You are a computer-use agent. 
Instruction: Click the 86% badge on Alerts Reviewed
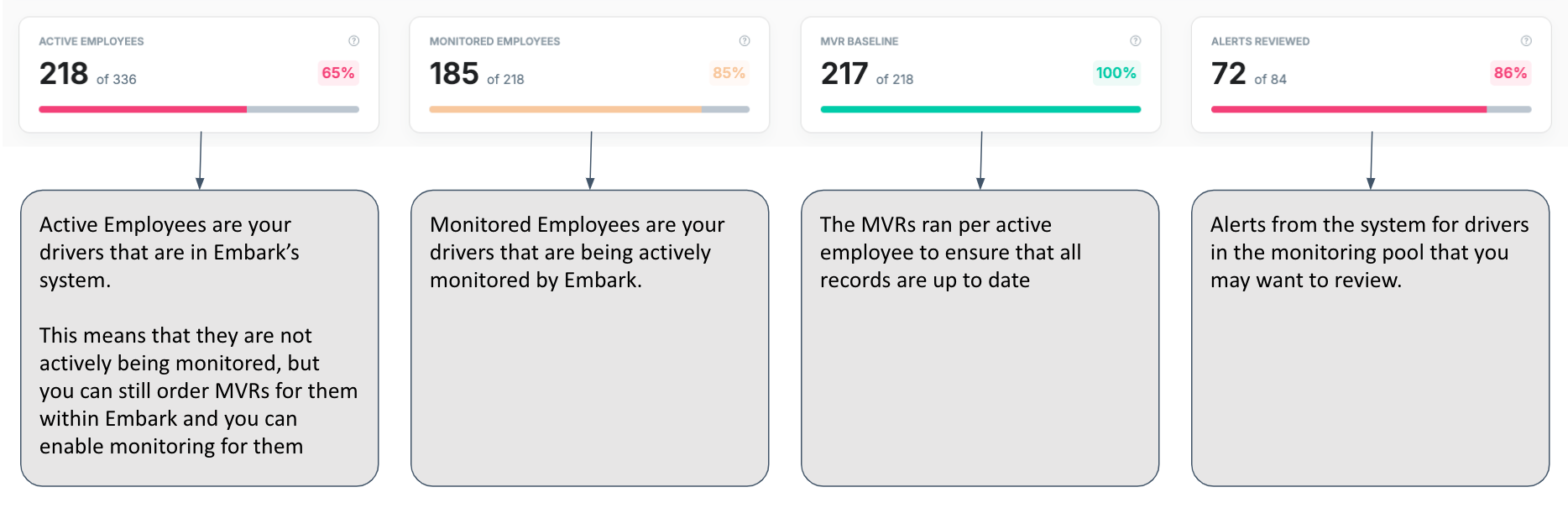[1510, 73]
